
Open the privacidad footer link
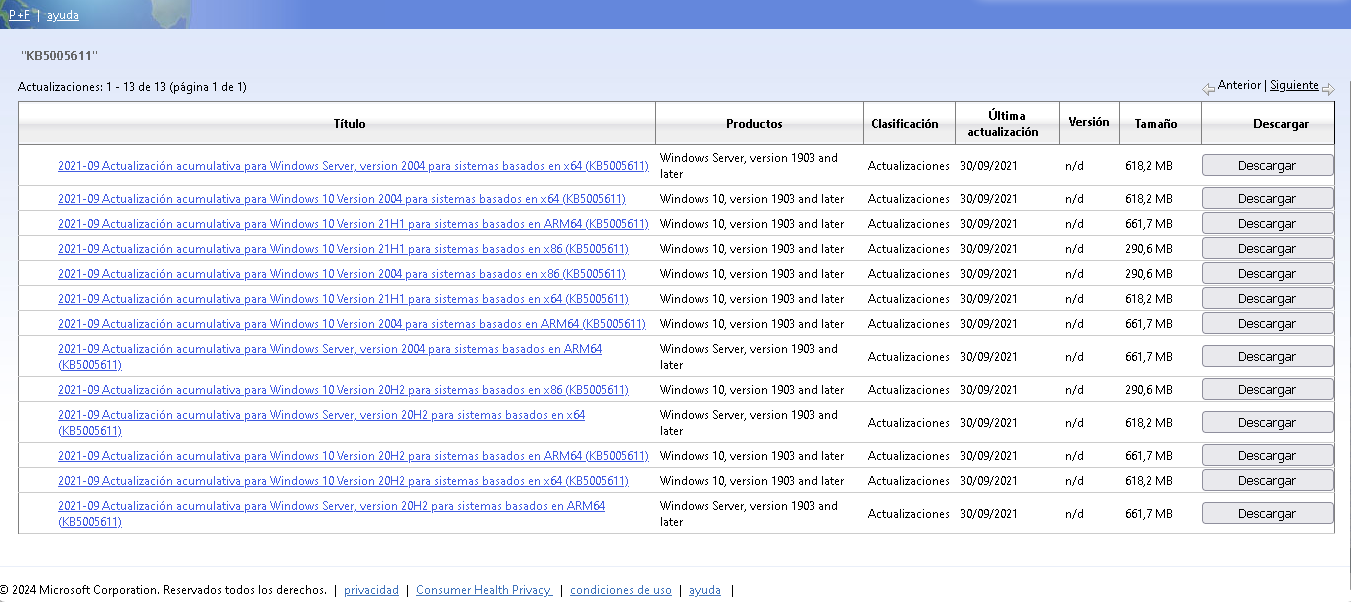(371, 590)
